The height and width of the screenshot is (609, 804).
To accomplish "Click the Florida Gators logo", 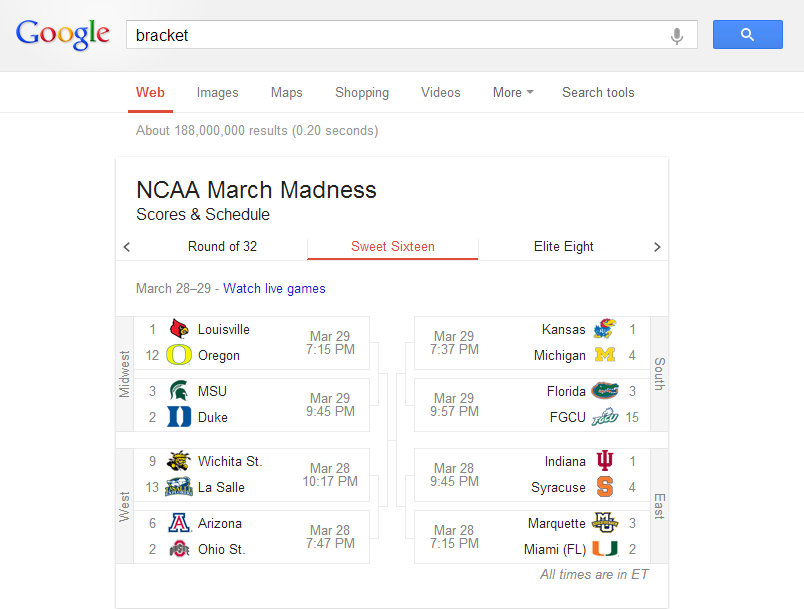I will coord(605,391).
